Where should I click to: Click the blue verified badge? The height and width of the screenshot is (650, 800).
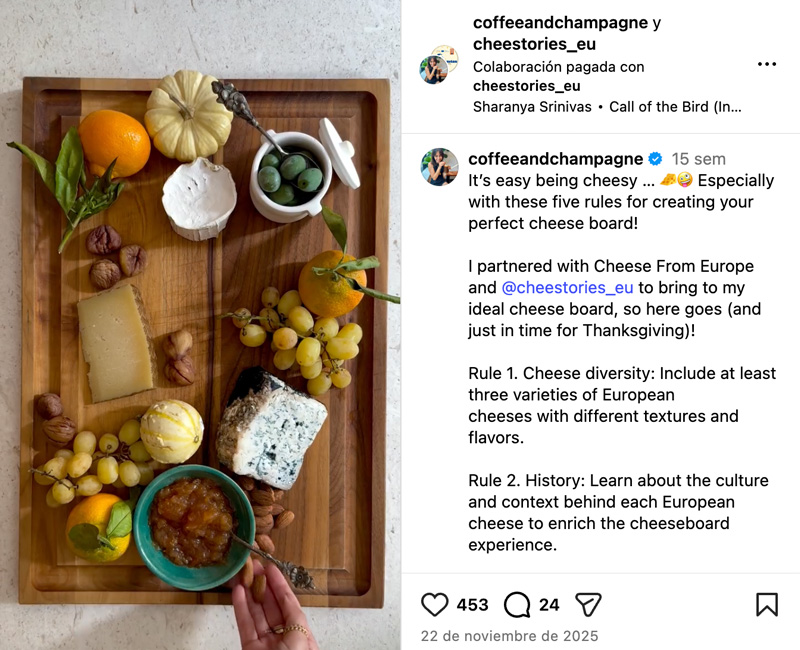tap(656, 159)
